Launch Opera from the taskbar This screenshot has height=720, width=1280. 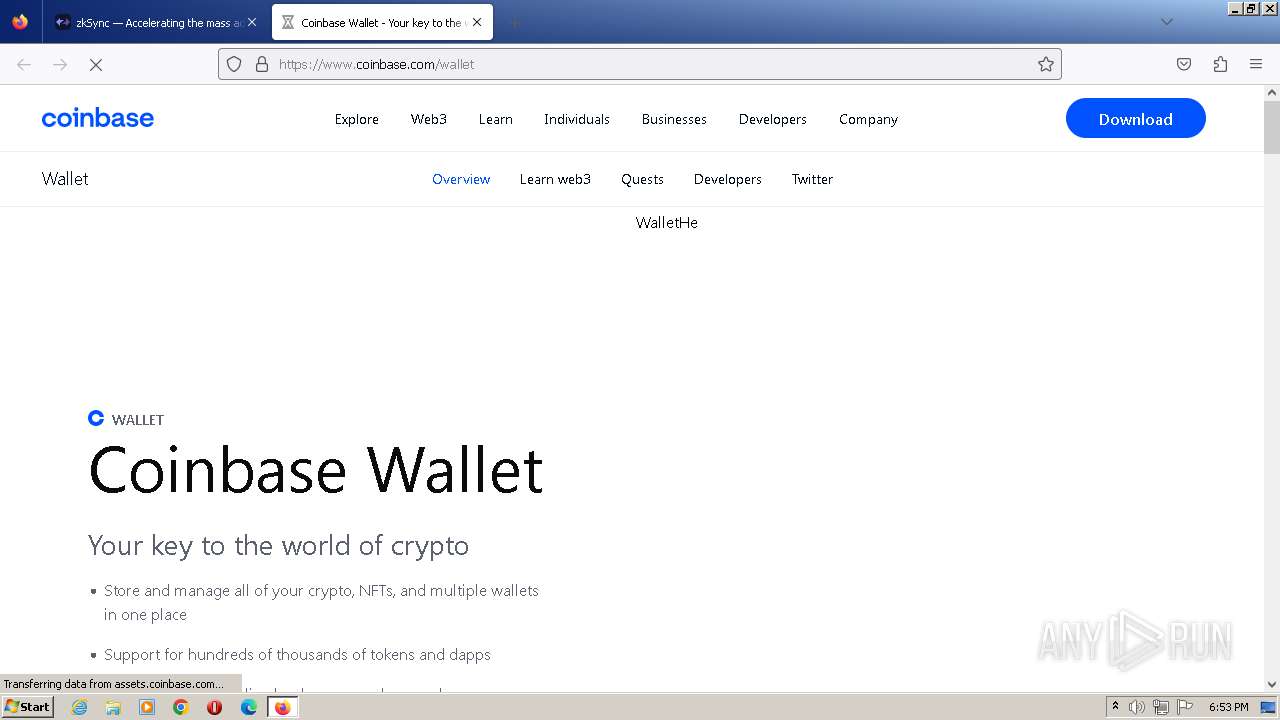pos(214,707)
